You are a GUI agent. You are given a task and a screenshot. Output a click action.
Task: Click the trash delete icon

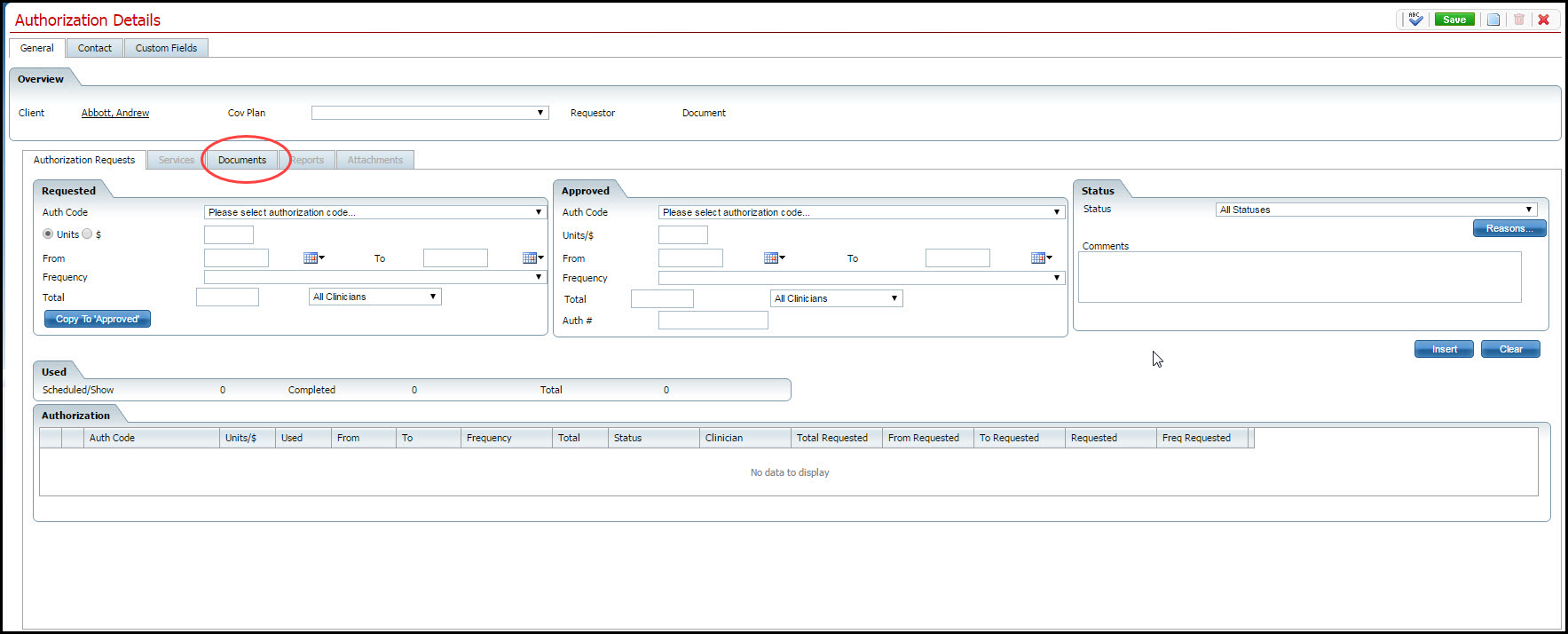tap(1518, 20)
